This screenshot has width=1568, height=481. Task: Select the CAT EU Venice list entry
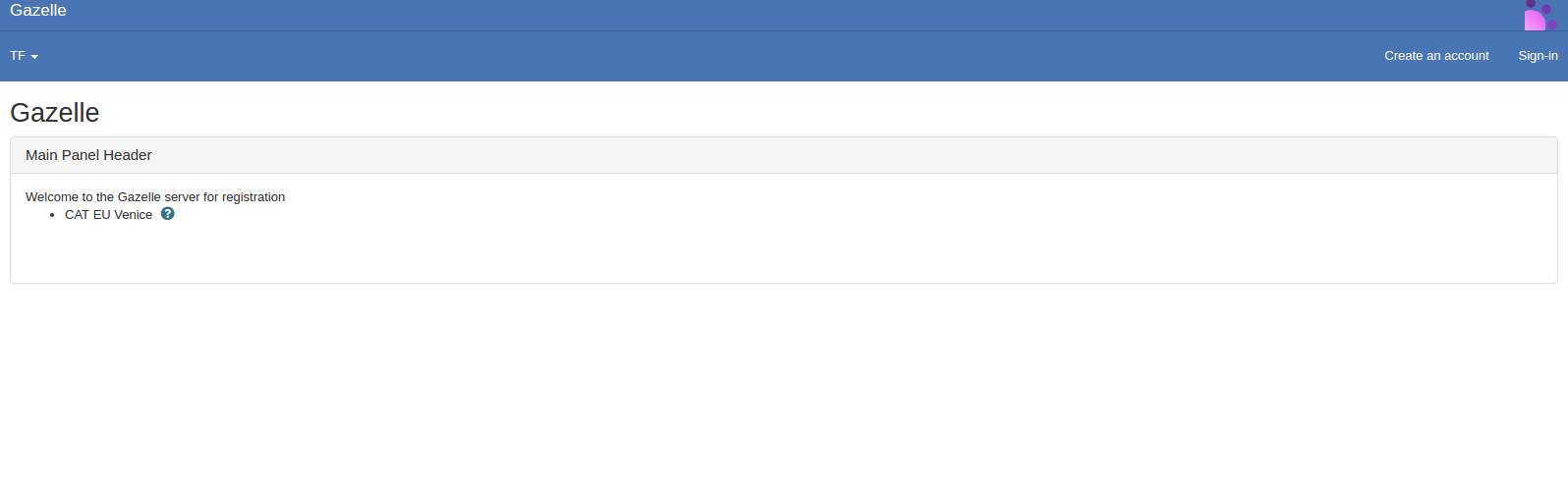point(108,215)
